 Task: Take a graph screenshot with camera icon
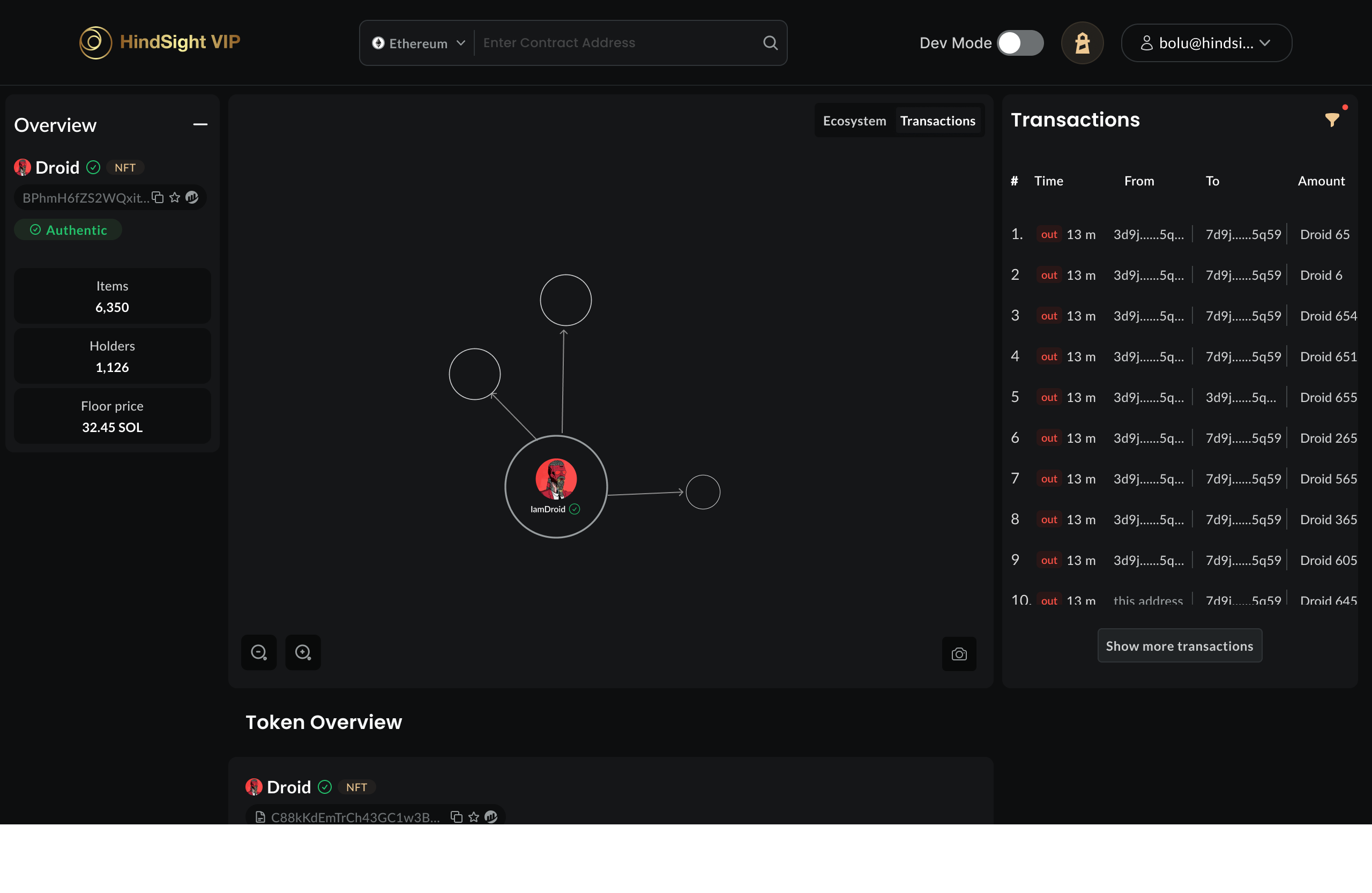pos(959,654)
